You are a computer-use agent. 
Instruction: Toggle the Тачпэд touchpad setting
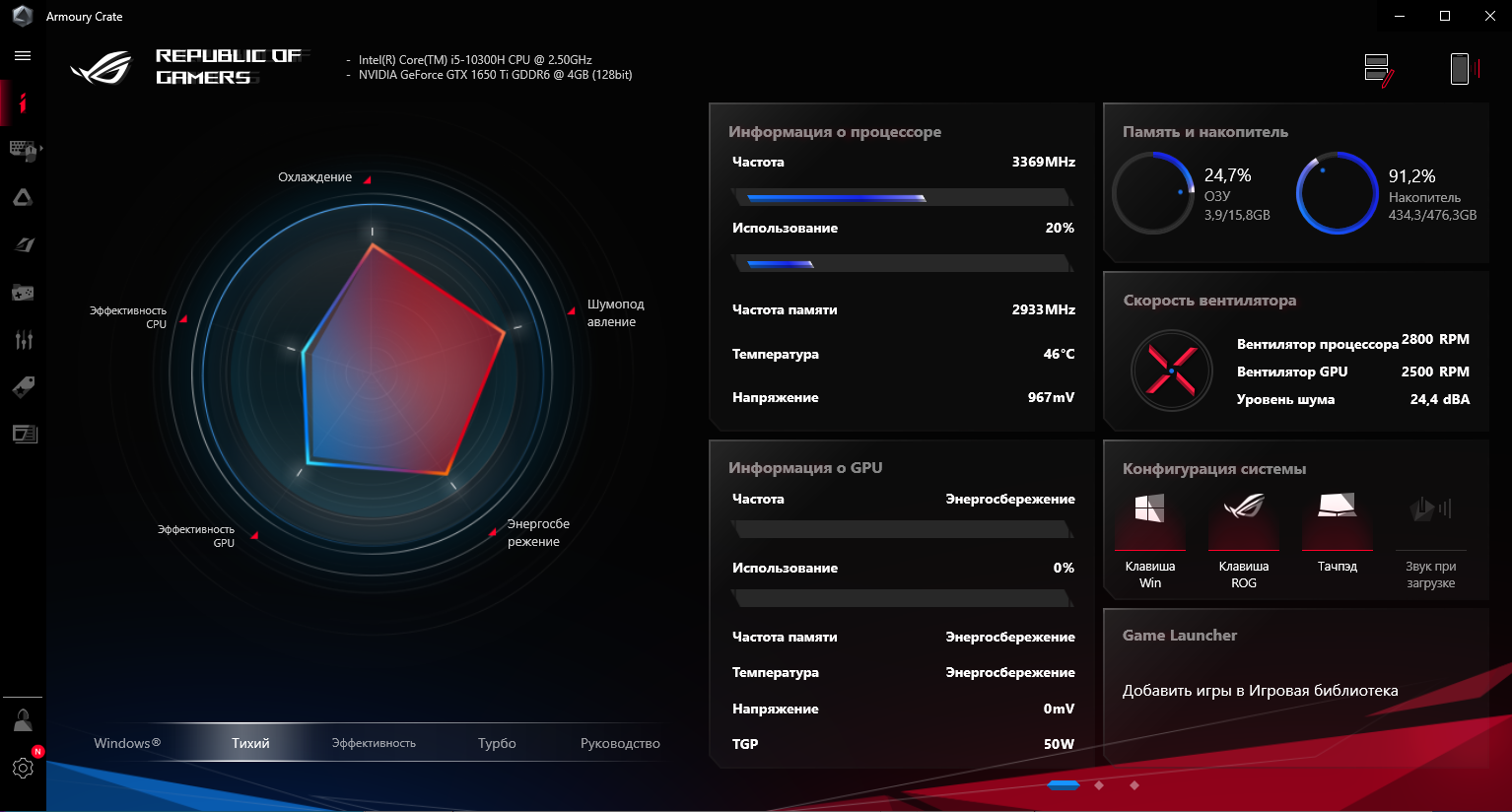[1338, 532]
